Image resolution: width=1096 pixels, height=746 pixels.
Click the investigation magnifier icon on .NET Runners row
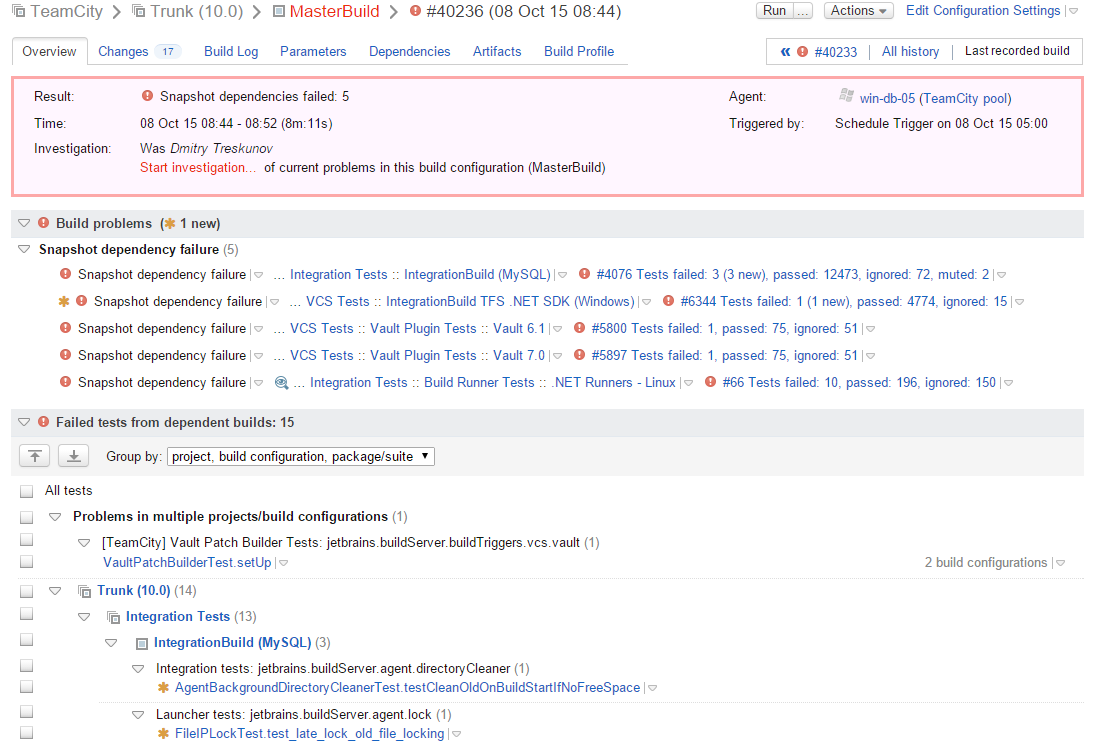281,382
